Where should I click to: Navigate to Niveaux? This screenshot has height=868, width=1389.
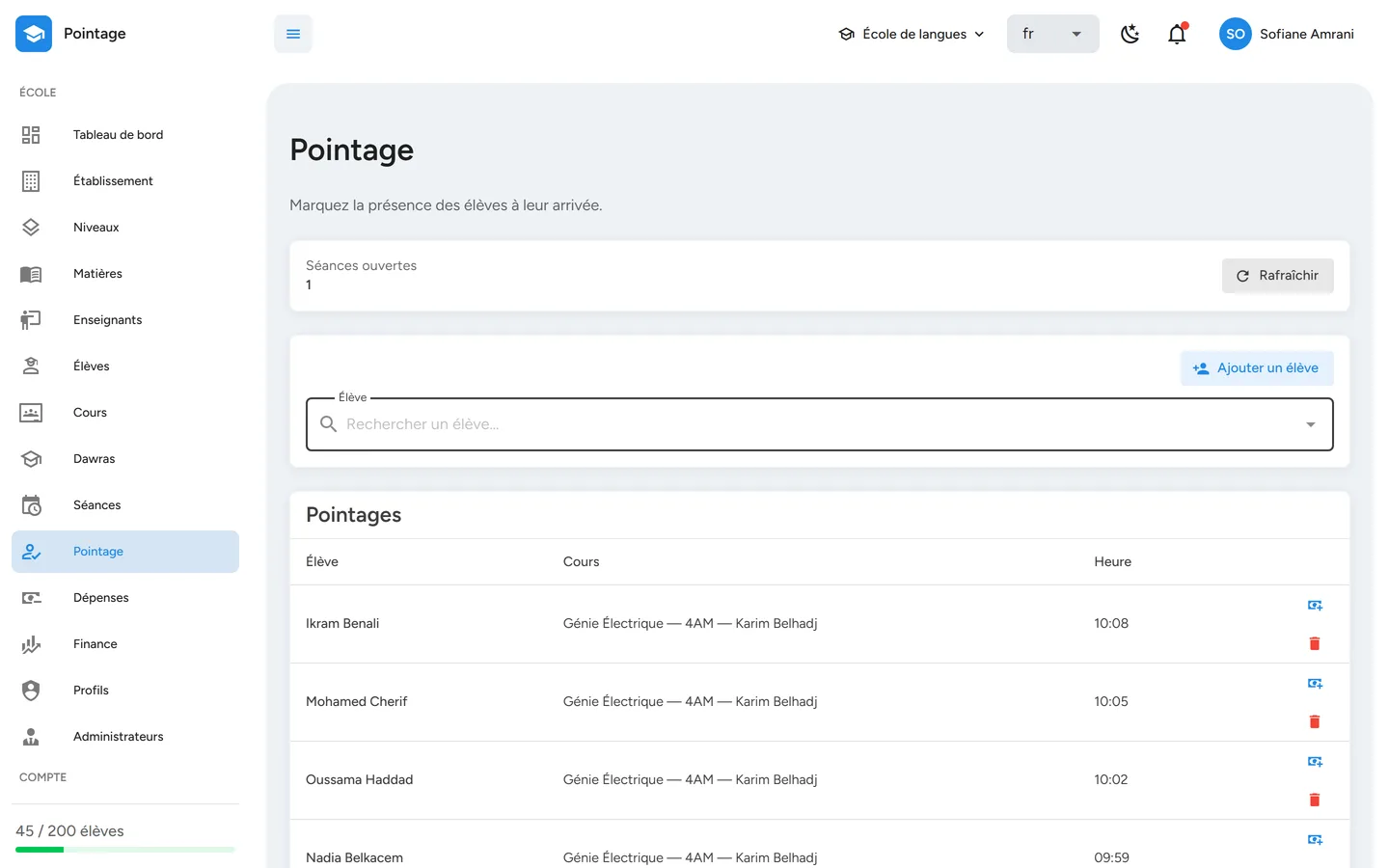(125, 228)
